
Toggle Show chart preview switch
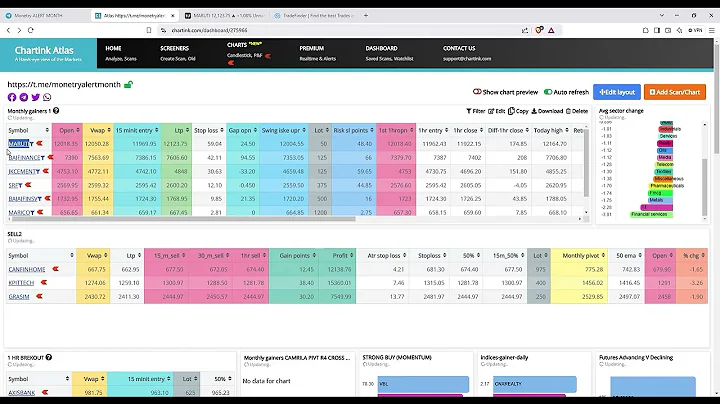477,92
